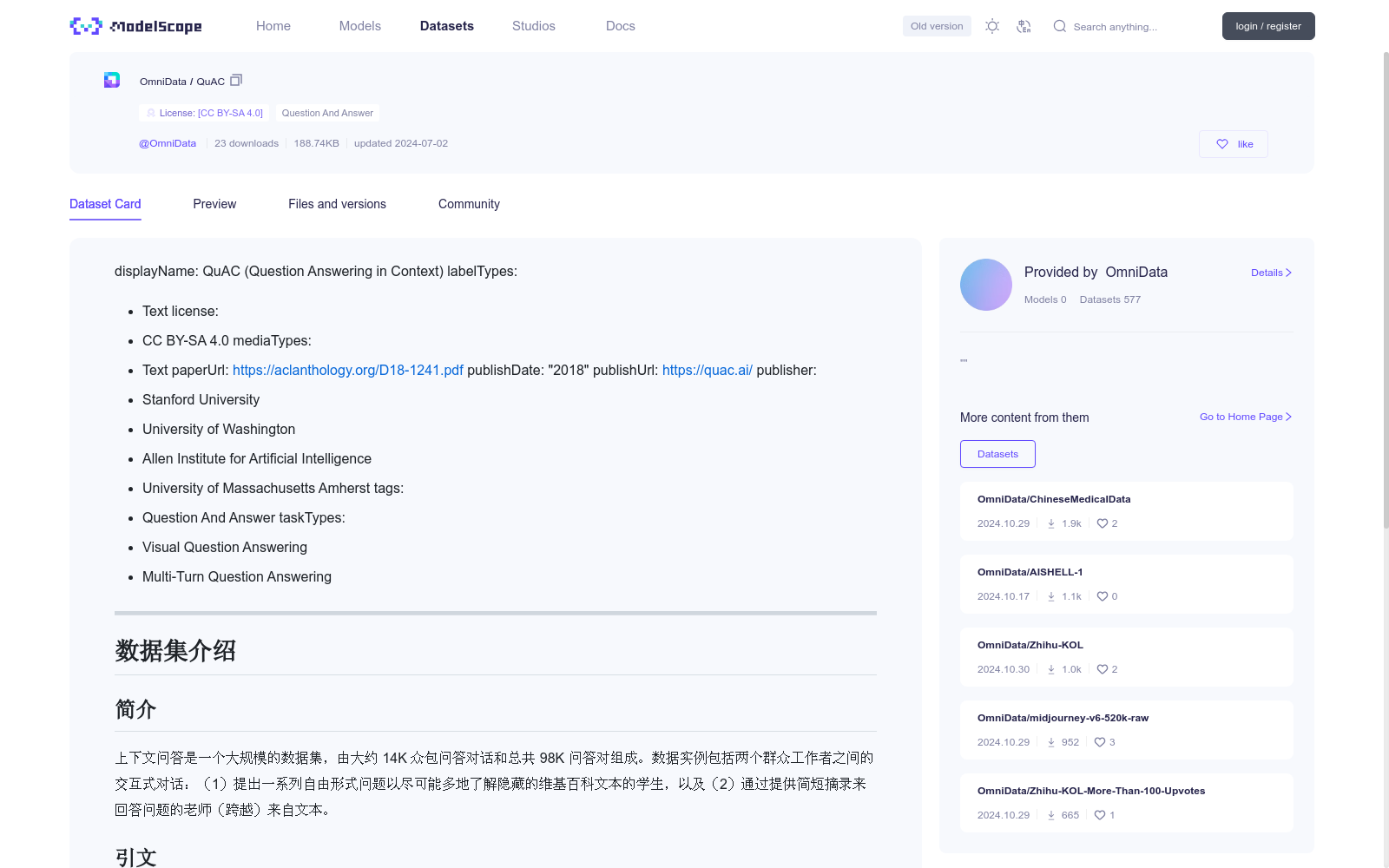Click the Models 0 count

click(1045, 299)
